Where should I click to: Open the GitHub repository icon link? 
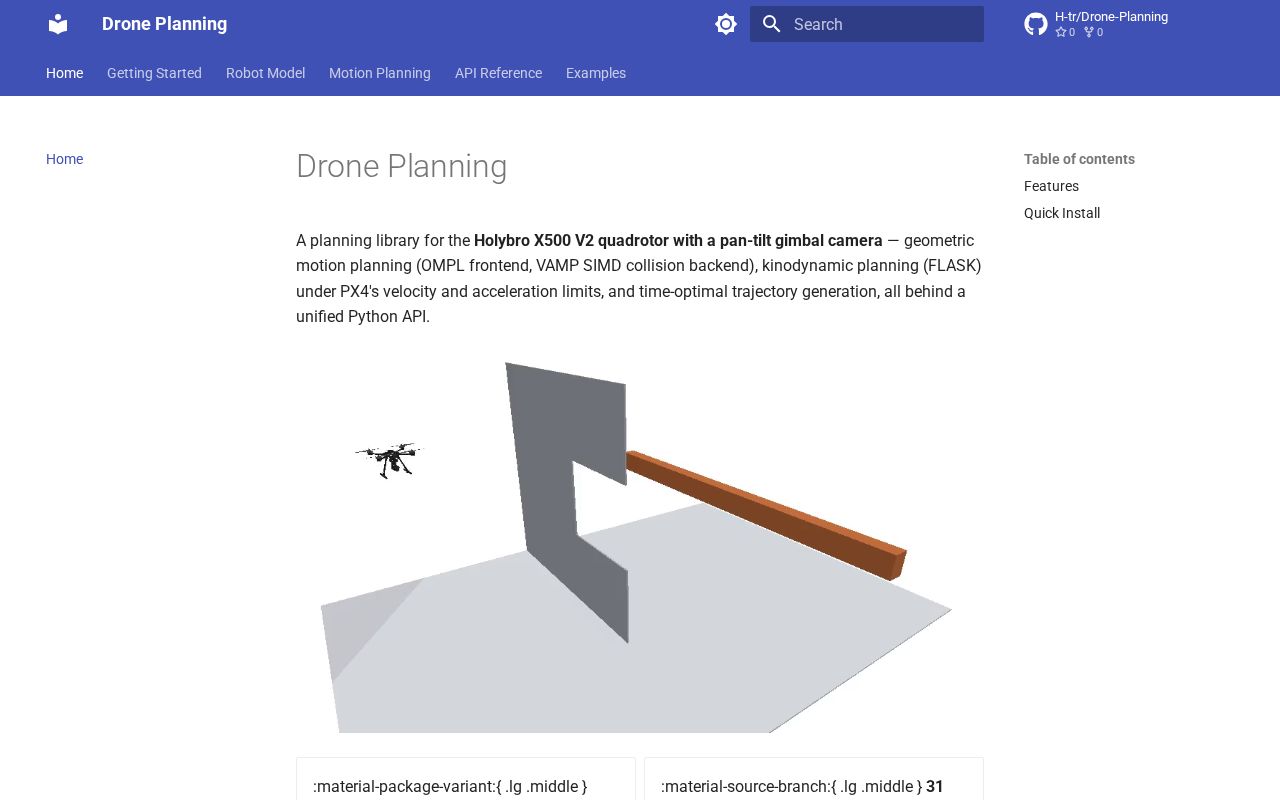(1036, 24)
